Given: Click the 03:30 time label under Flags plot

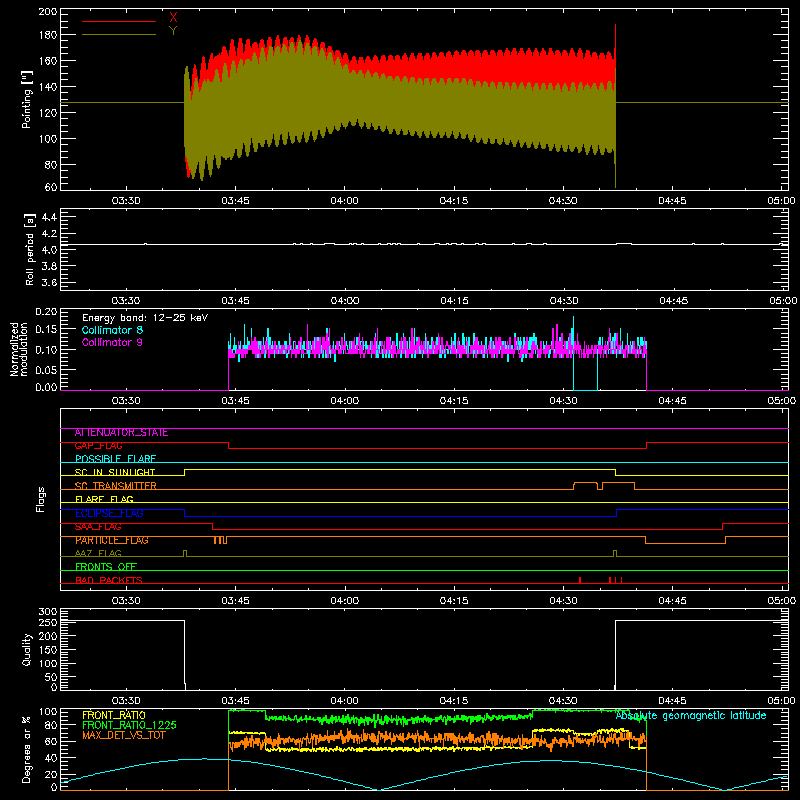Looking at the screenshot, I should [126, 601].
